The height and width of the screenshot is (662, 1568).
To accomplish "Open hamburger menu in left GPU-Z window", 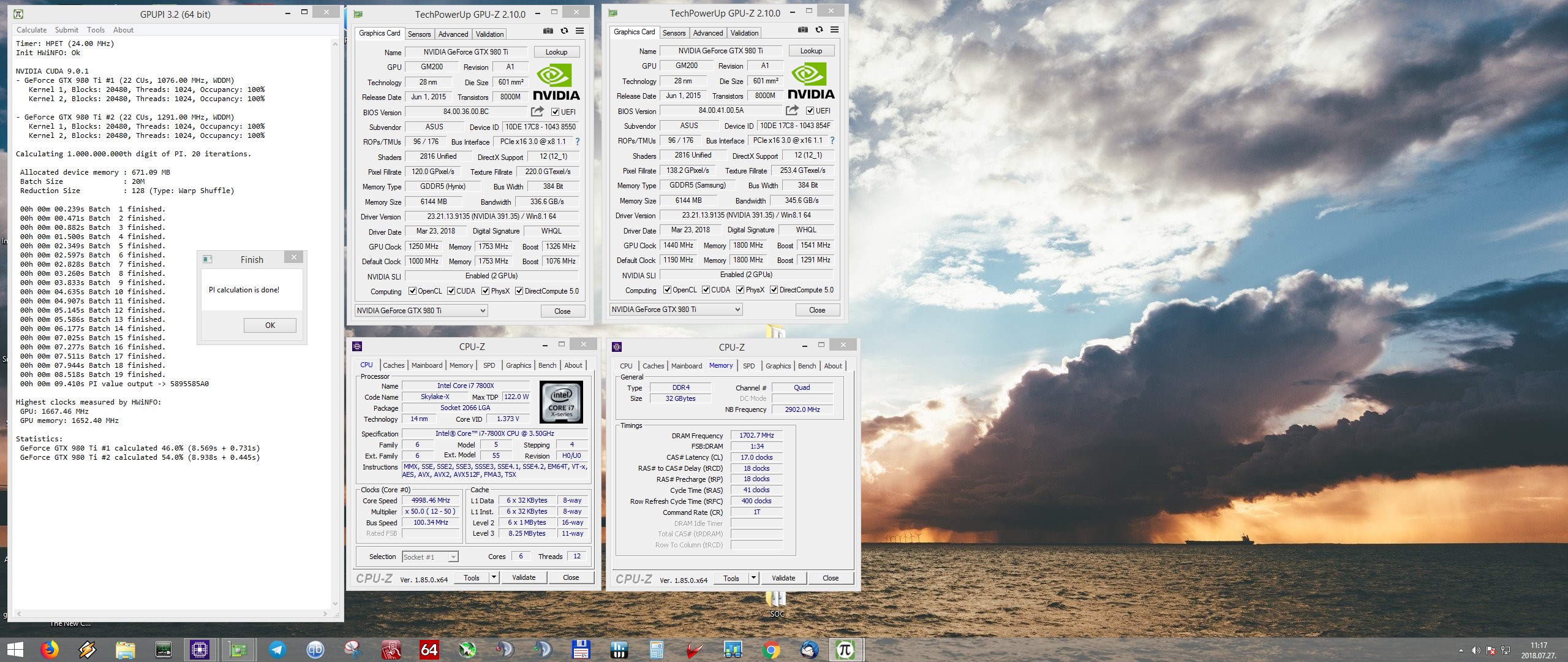I will [x=579, y=31].
